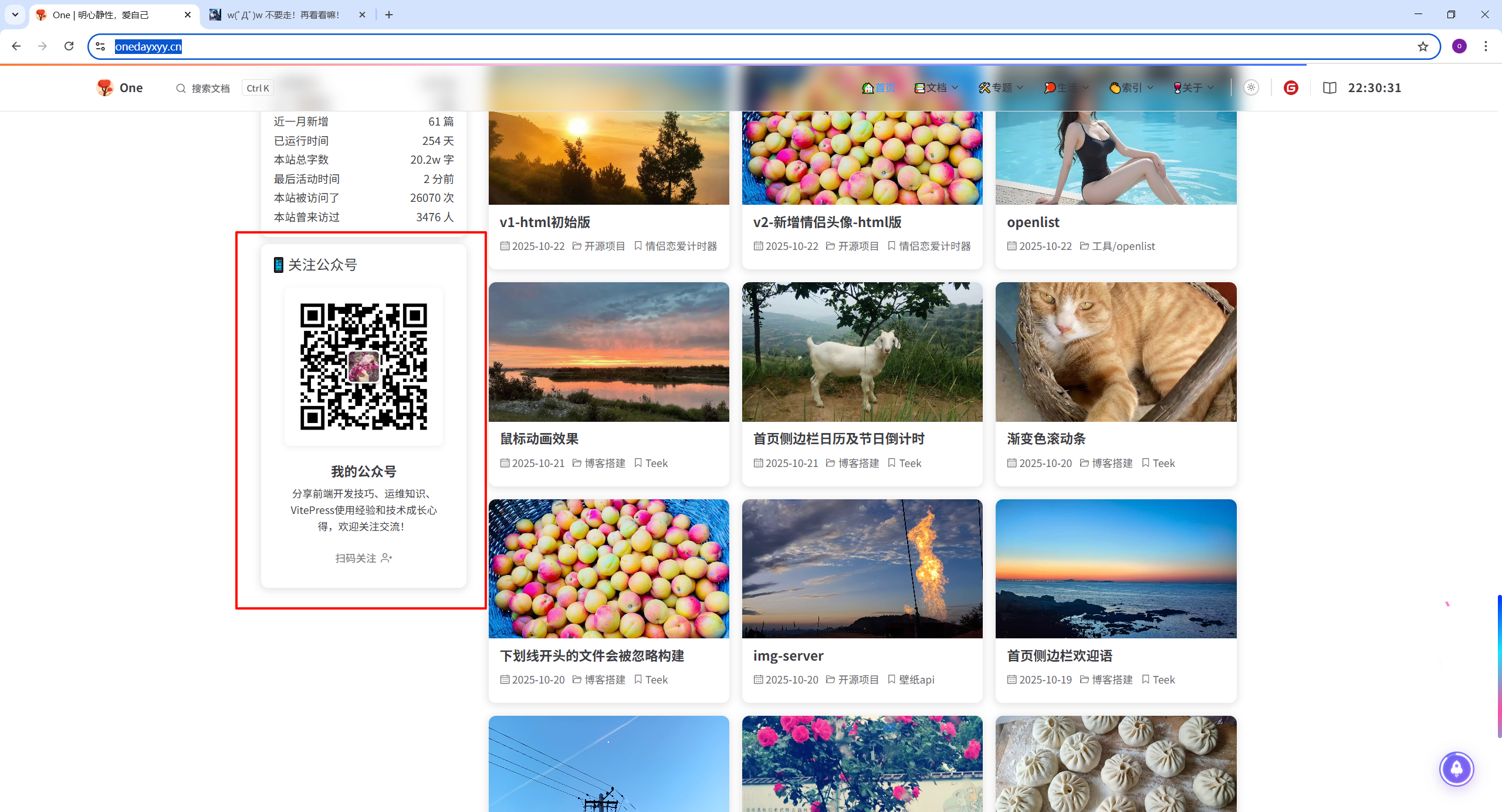Open site information icon in address bar
The width and height of the screenshot is (1502, 812).
[100, 46]
